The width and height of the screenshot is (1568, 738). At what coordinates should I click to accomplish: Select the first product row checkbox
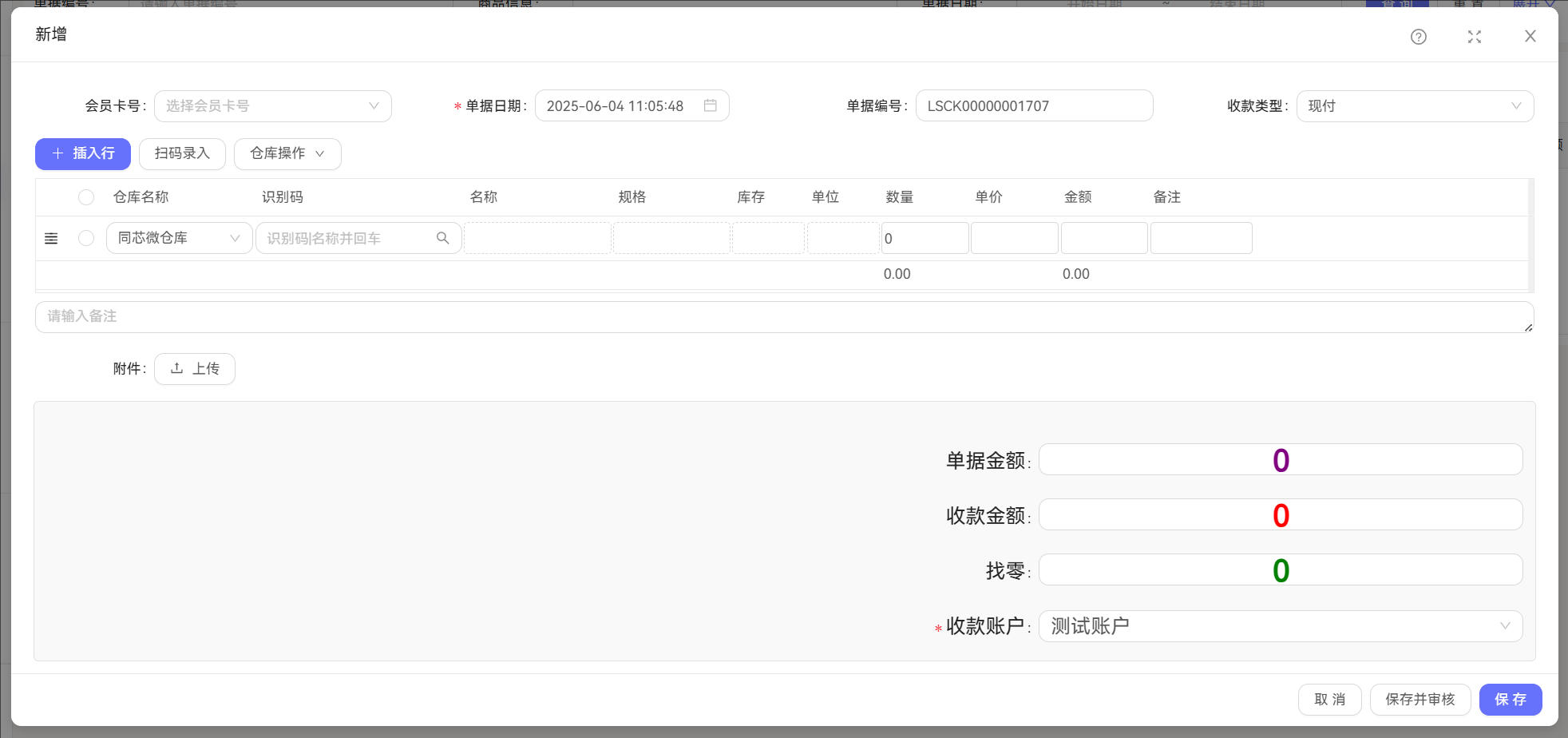[86, 237]
